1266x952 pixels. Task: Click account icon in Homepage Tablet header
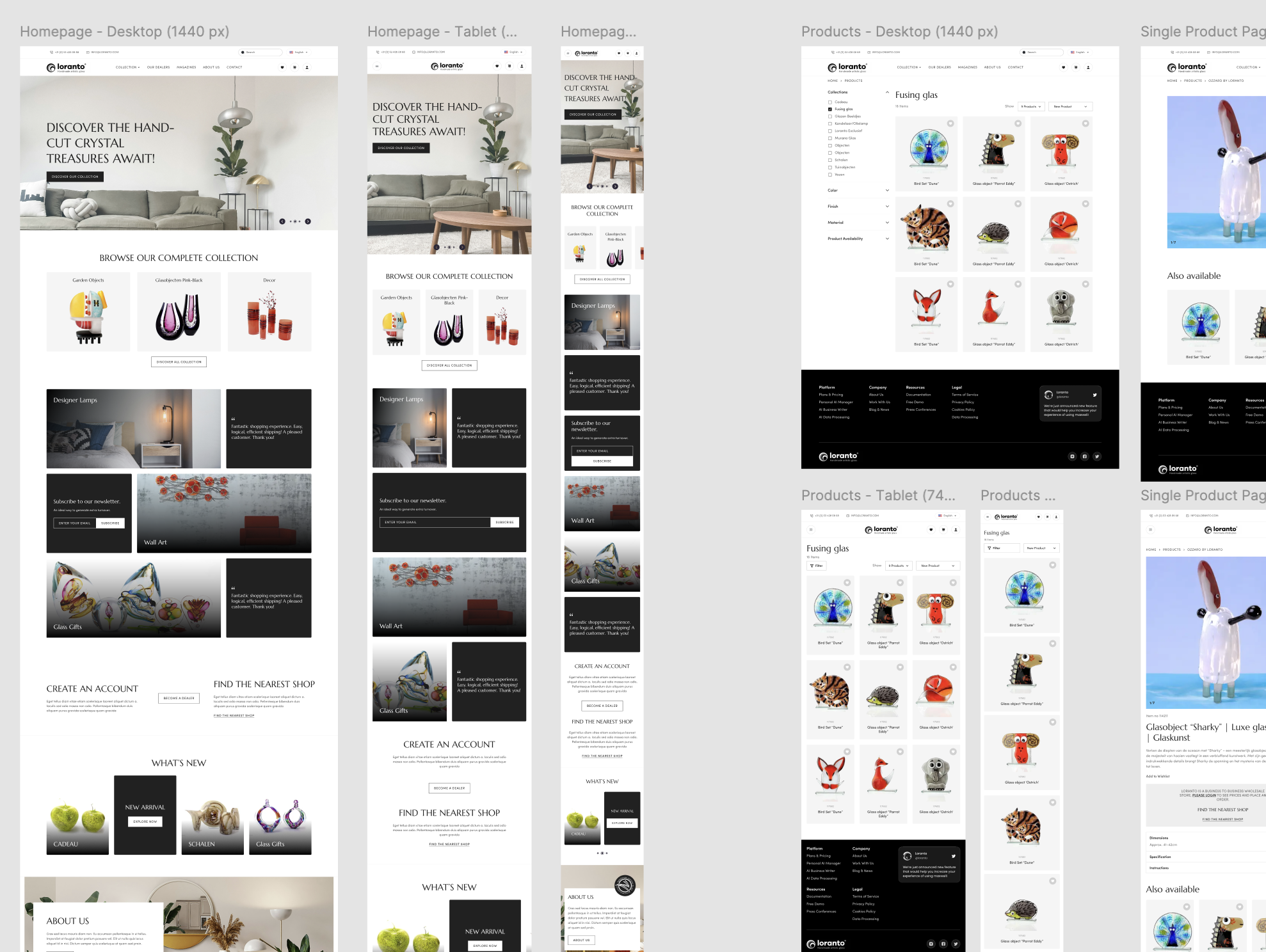coord(522,66)
